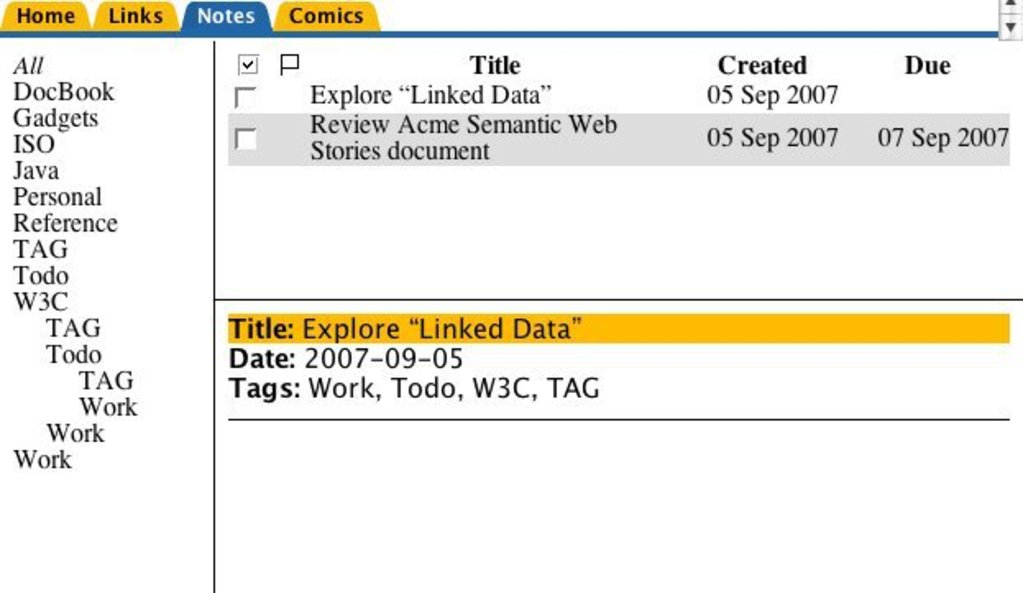Select the Gadgets tag
The height and width of the screenshot is (593, 1023).
pyautogui.click(x=55, y=119)
